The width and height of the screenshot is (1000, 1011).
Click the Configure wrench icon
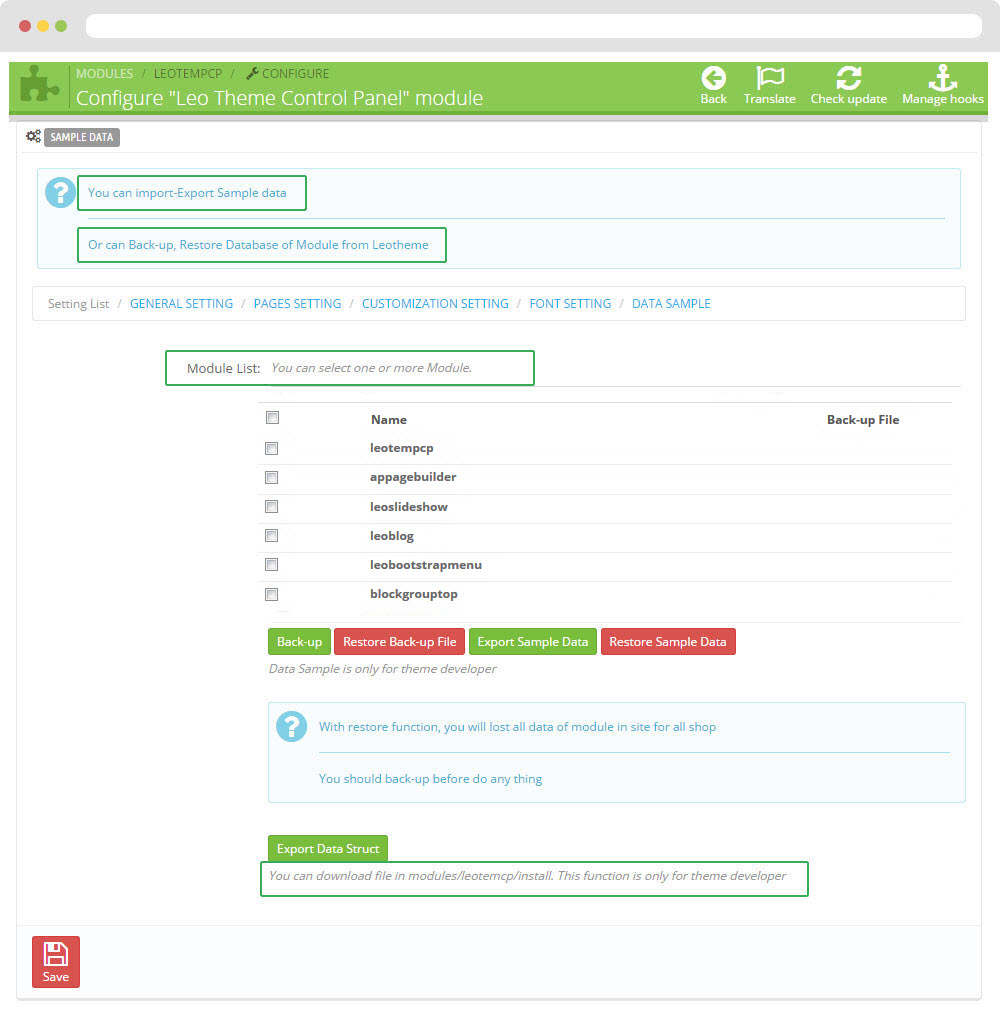[252, 74]
